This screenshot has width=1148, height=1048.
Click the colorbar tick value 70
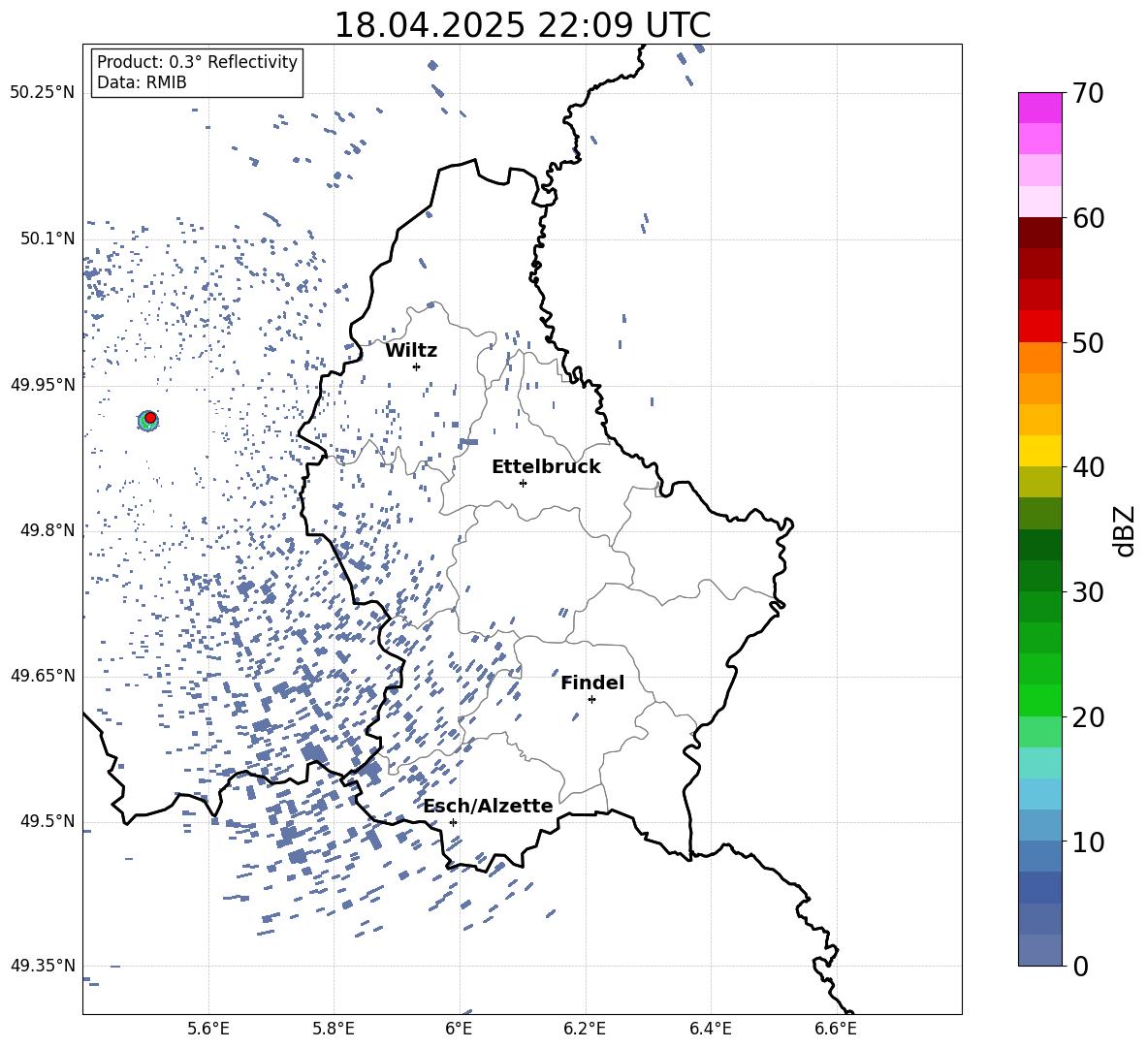1088,94
